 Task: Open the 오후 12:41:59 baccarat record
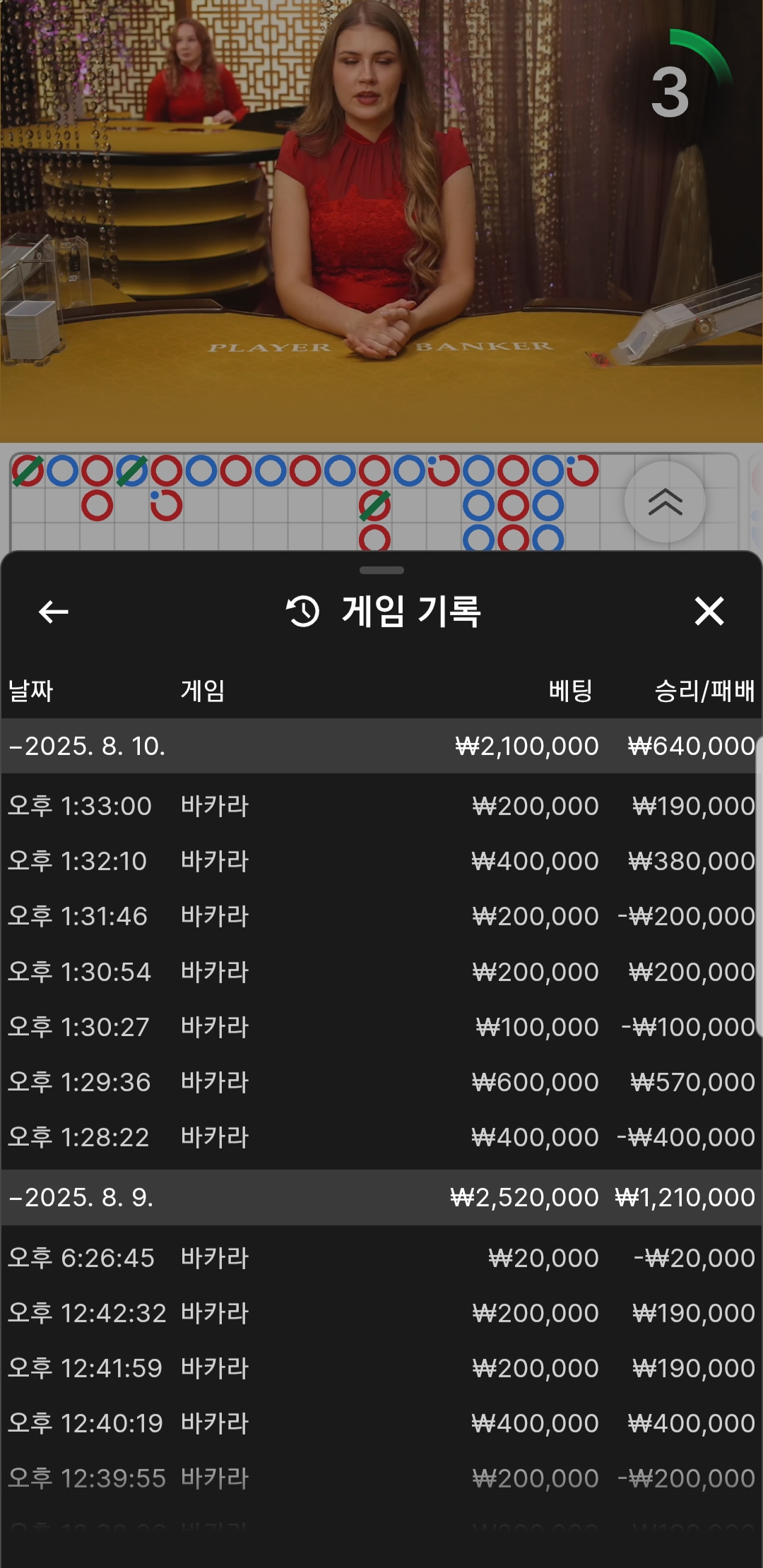click(x=381, y=1368)
